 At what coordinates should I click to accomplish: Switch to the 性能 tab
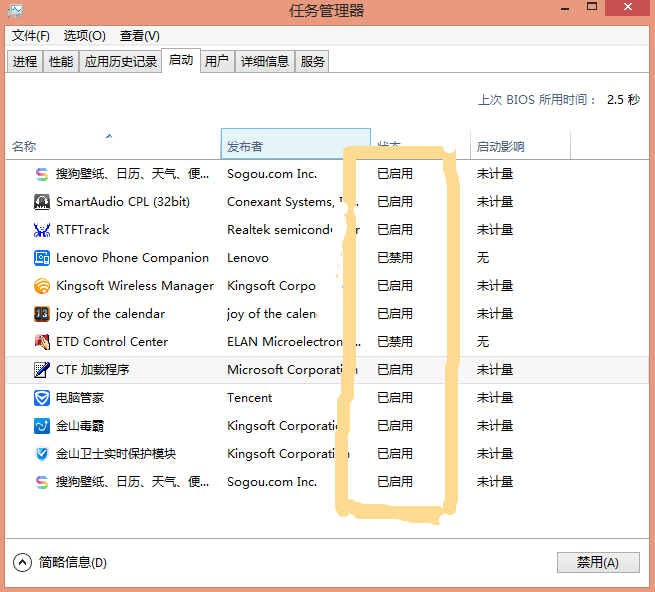pyautogui.click(x=61, y=62)
